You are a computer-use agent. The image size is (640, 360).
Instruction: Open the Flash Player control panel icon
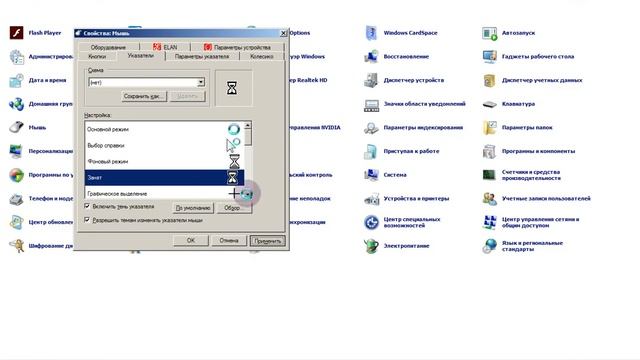16,33
